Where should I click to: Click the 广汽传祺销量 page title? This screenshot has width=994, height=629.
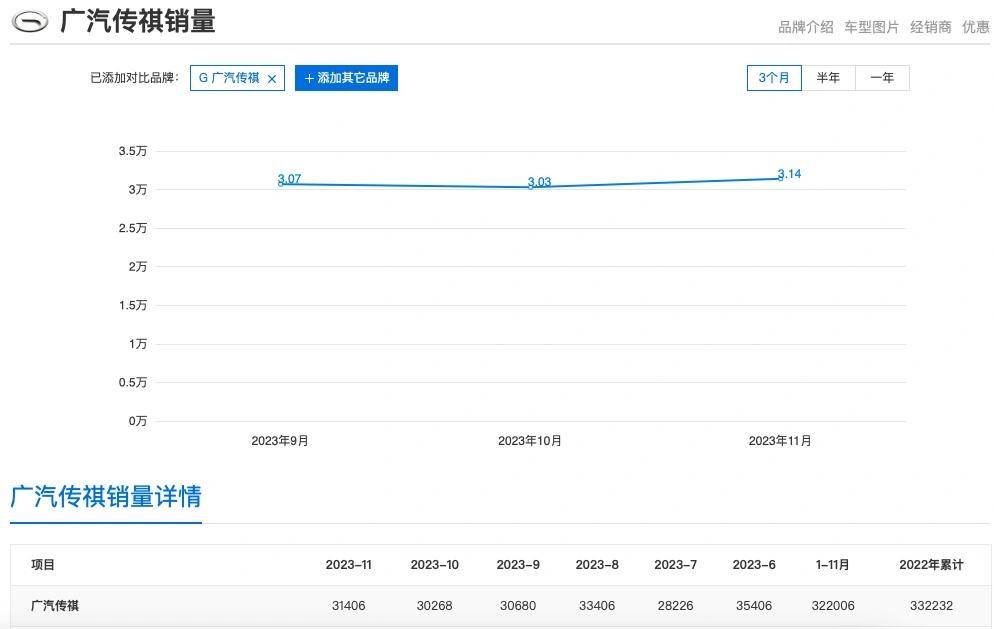pos(138,22)
